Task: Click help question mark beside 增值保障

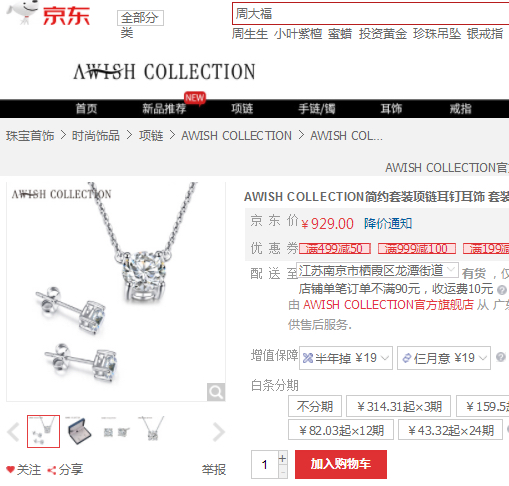Action: click(500, 357)
